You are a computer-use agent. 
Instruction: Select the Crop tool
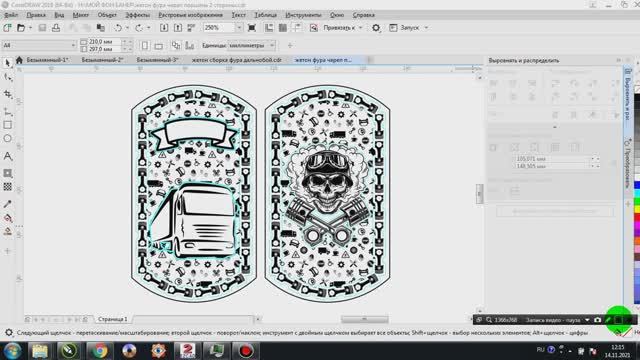click(7, 94)
